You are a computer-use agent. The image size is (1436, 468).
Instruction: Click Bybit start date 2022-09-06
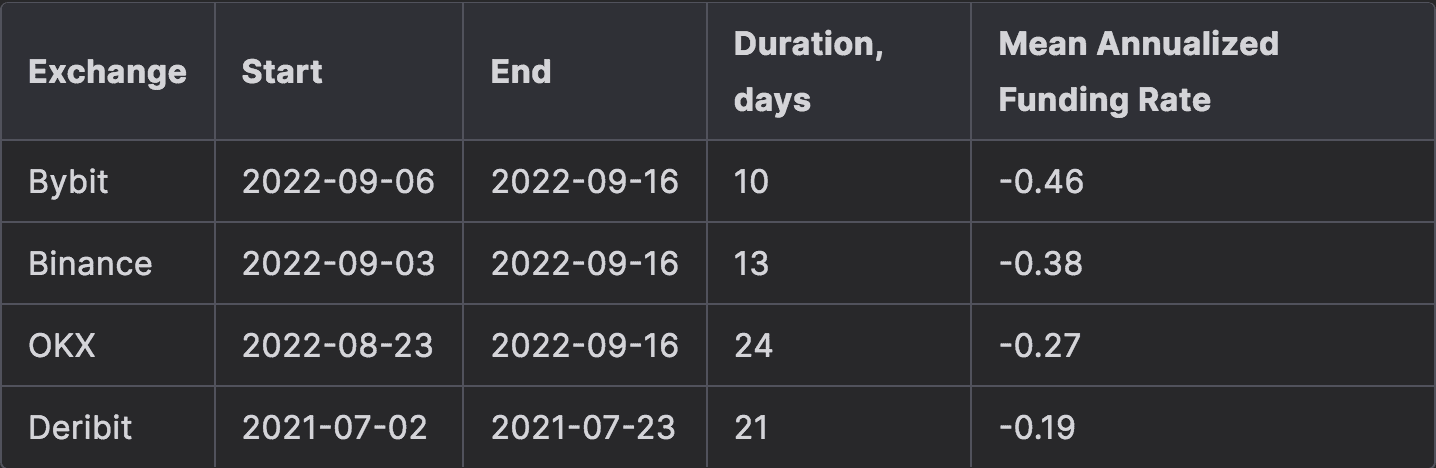[x=338, y=182]
